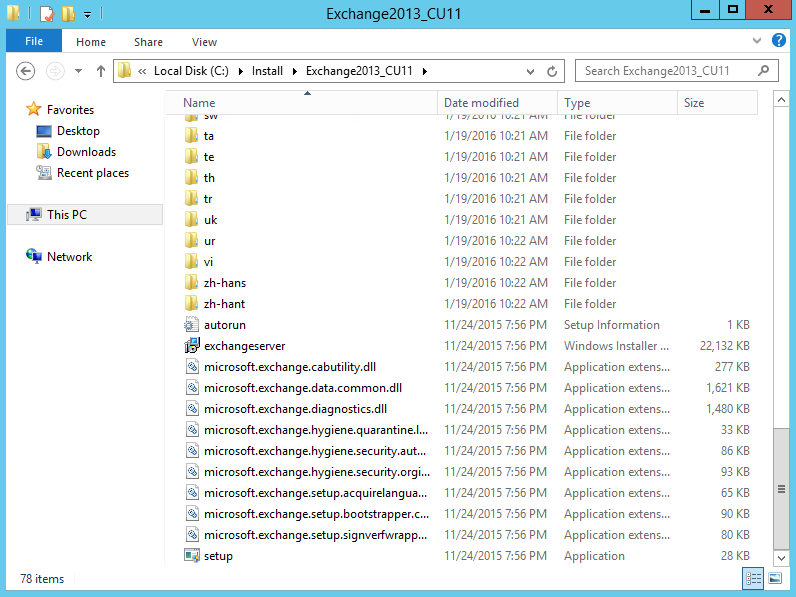Open the File menu
This screenshot has height=597, width=796.
34,42
